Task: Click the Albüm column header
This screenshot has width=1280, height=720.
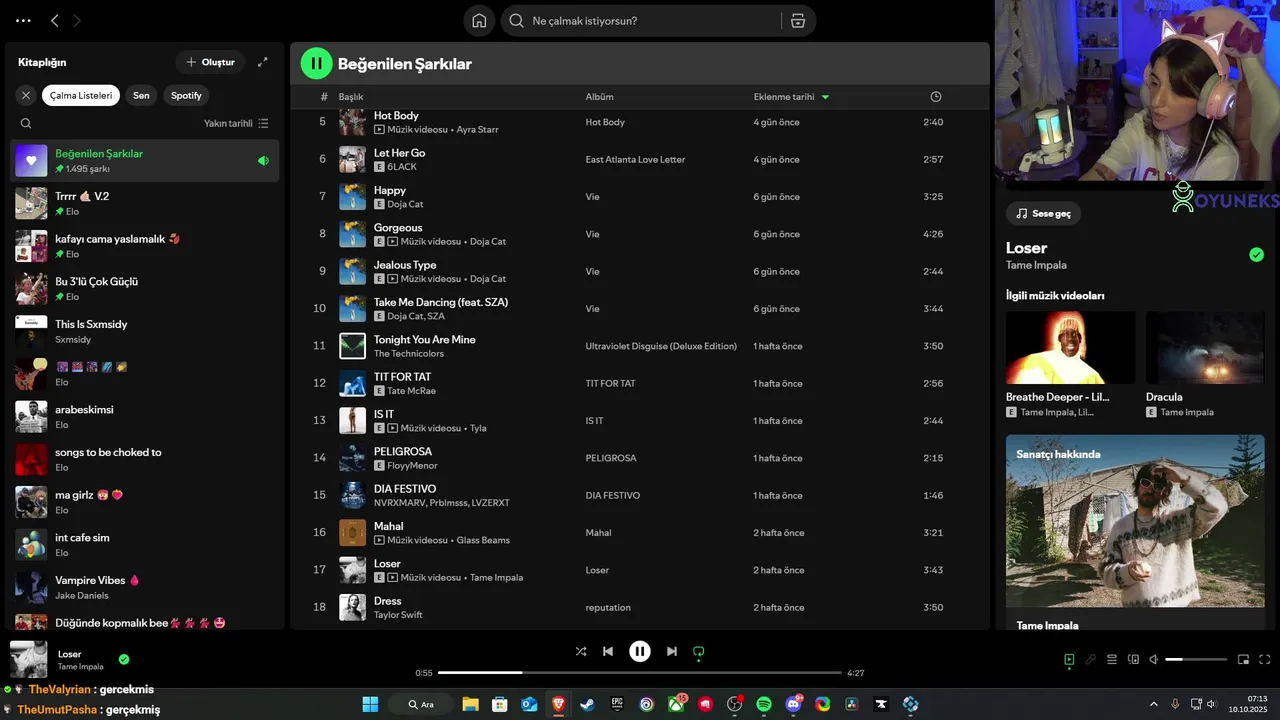Action: (x=599, y=97)
